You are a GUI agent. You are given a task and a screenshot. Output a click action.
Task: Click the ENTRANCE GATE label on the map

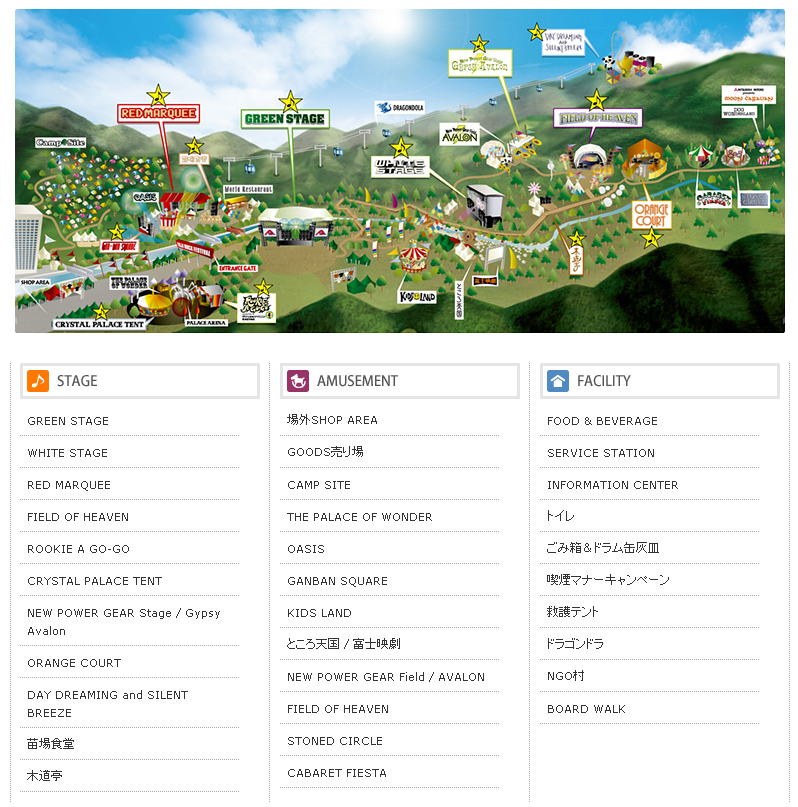coord(237,268)
